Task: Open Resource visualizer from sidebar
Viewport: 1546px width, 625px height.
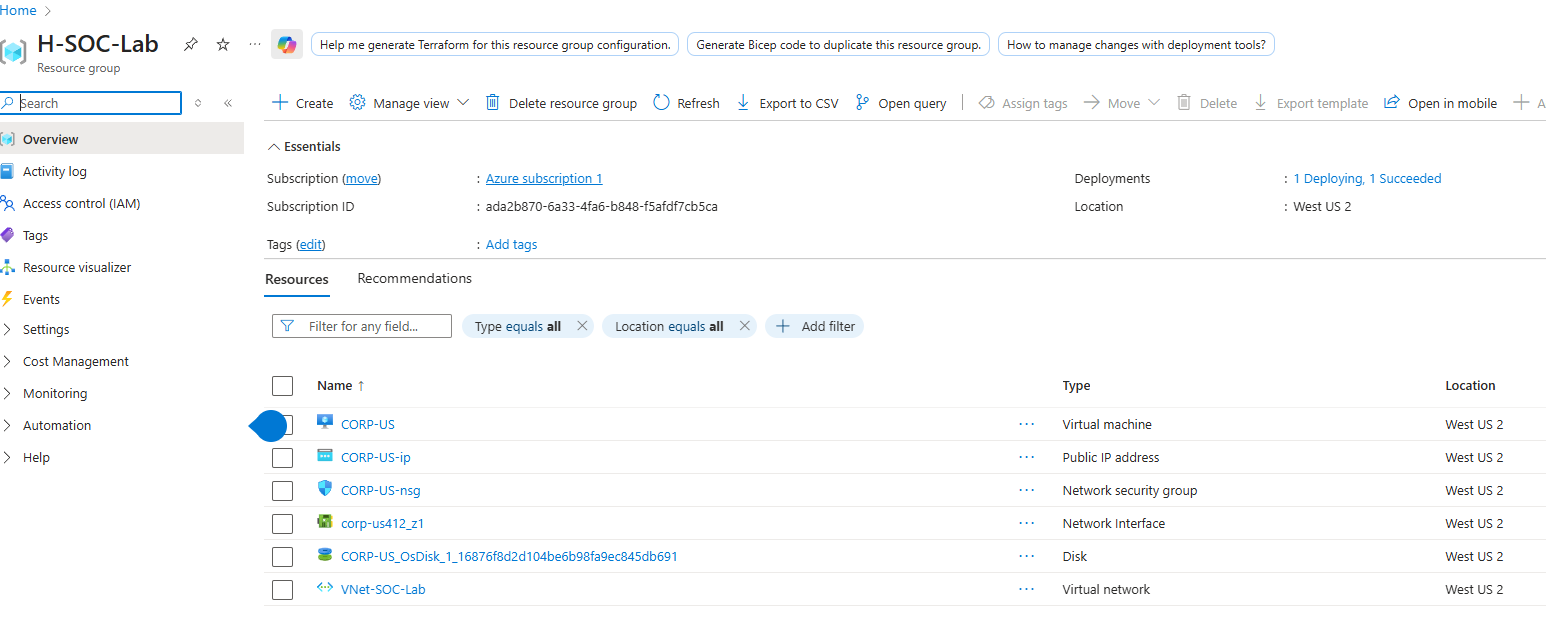Action: pyautogui.click(x=76, y=267)
